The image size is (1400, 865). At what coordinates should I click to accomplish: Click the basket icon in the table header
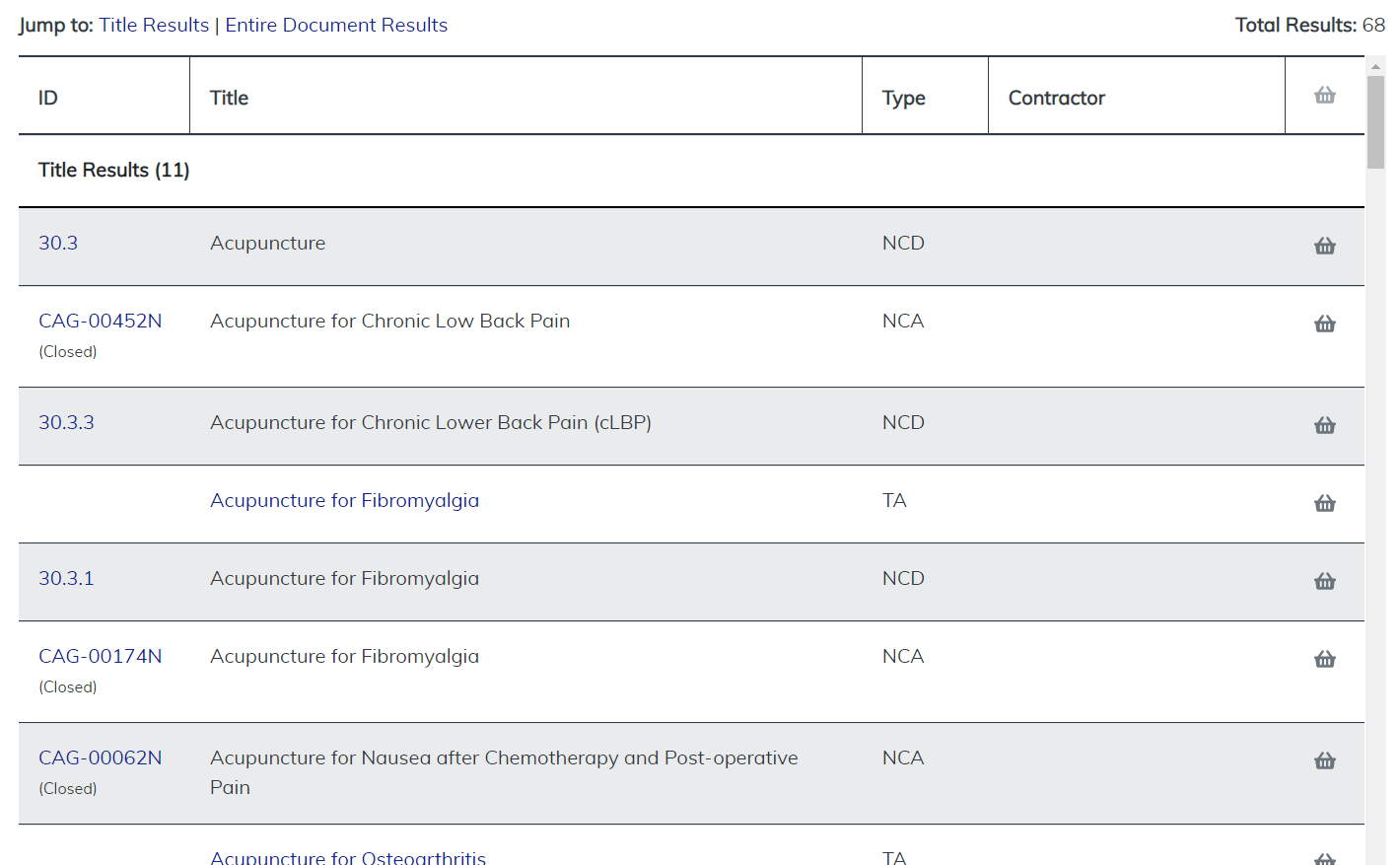pos(1324,96)
